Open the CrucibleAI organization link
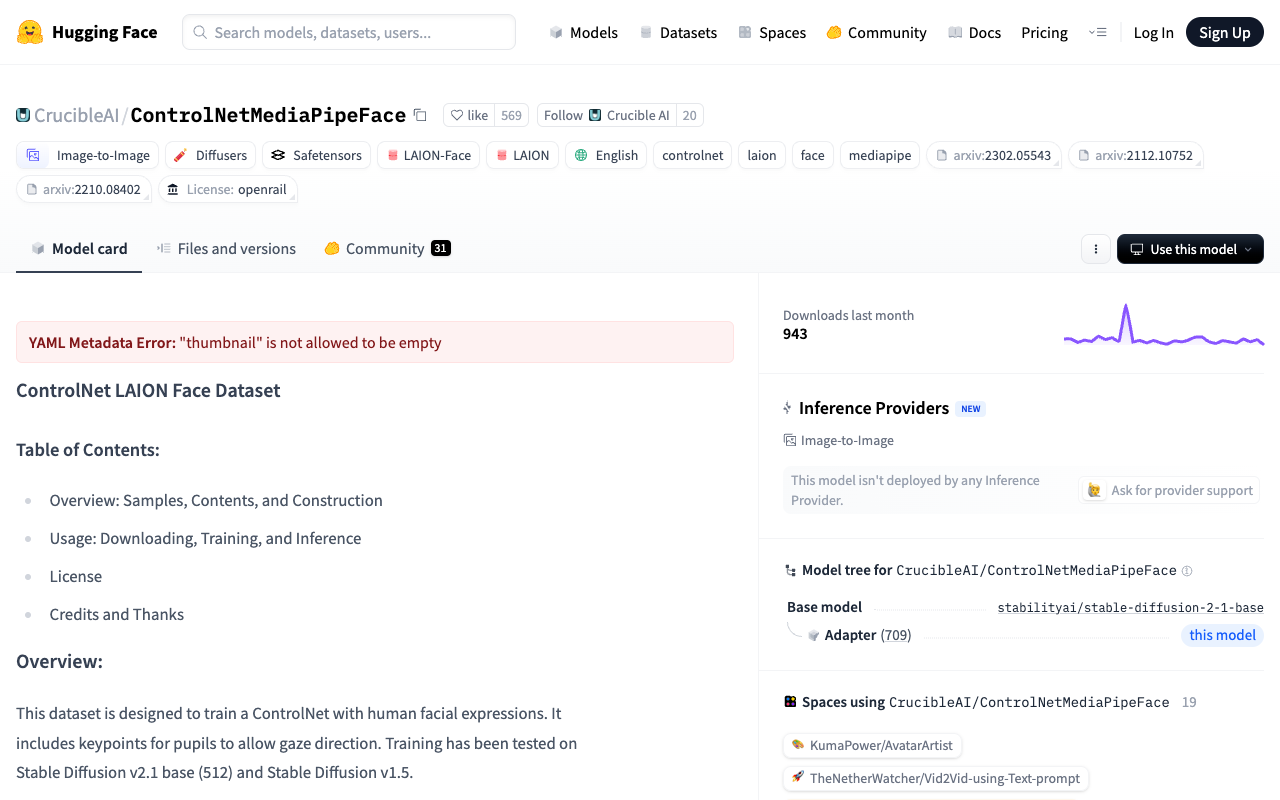1280x800 pixels. (x=76, y=115)
